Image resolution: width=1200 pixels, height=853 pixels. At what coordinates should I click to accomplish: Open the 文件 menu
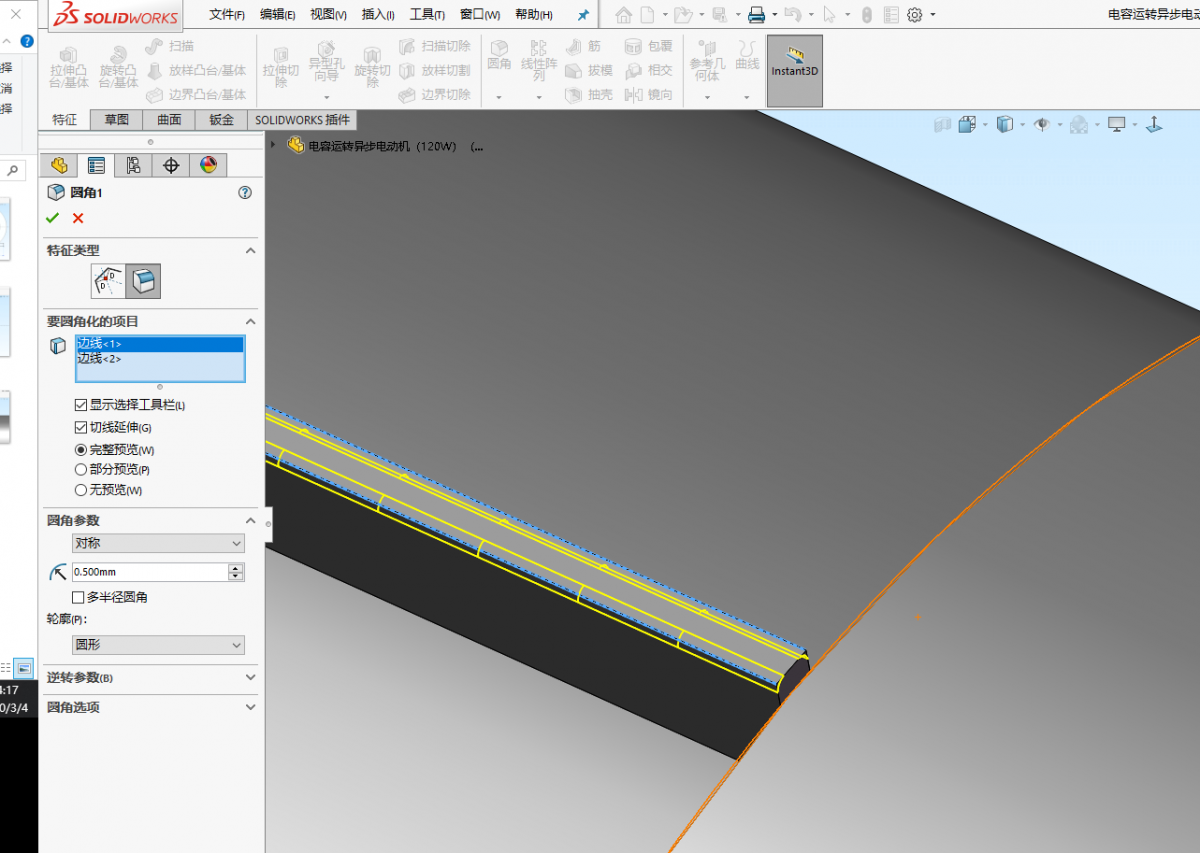pos(227,14)
